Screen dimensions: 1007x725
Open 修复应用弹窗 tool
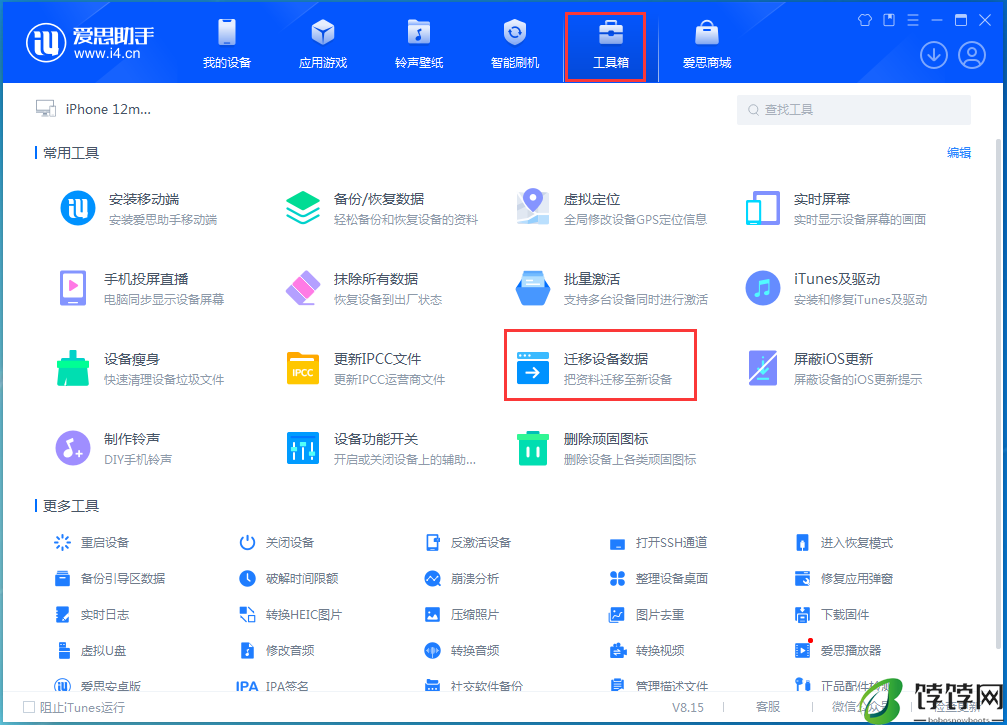coord(844,579)
